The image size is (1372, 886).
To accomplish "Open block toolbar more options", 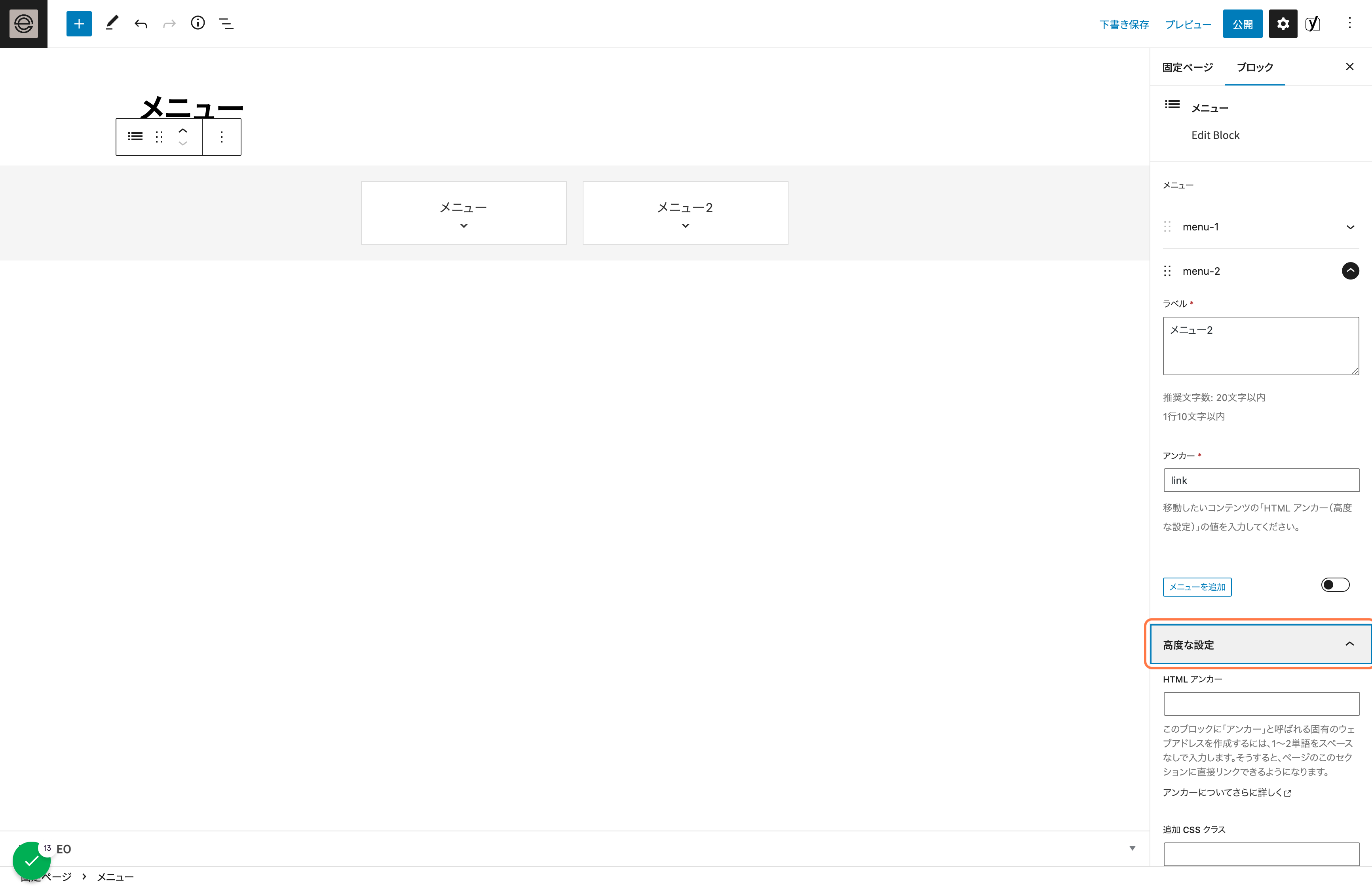I will click(222, 137).
